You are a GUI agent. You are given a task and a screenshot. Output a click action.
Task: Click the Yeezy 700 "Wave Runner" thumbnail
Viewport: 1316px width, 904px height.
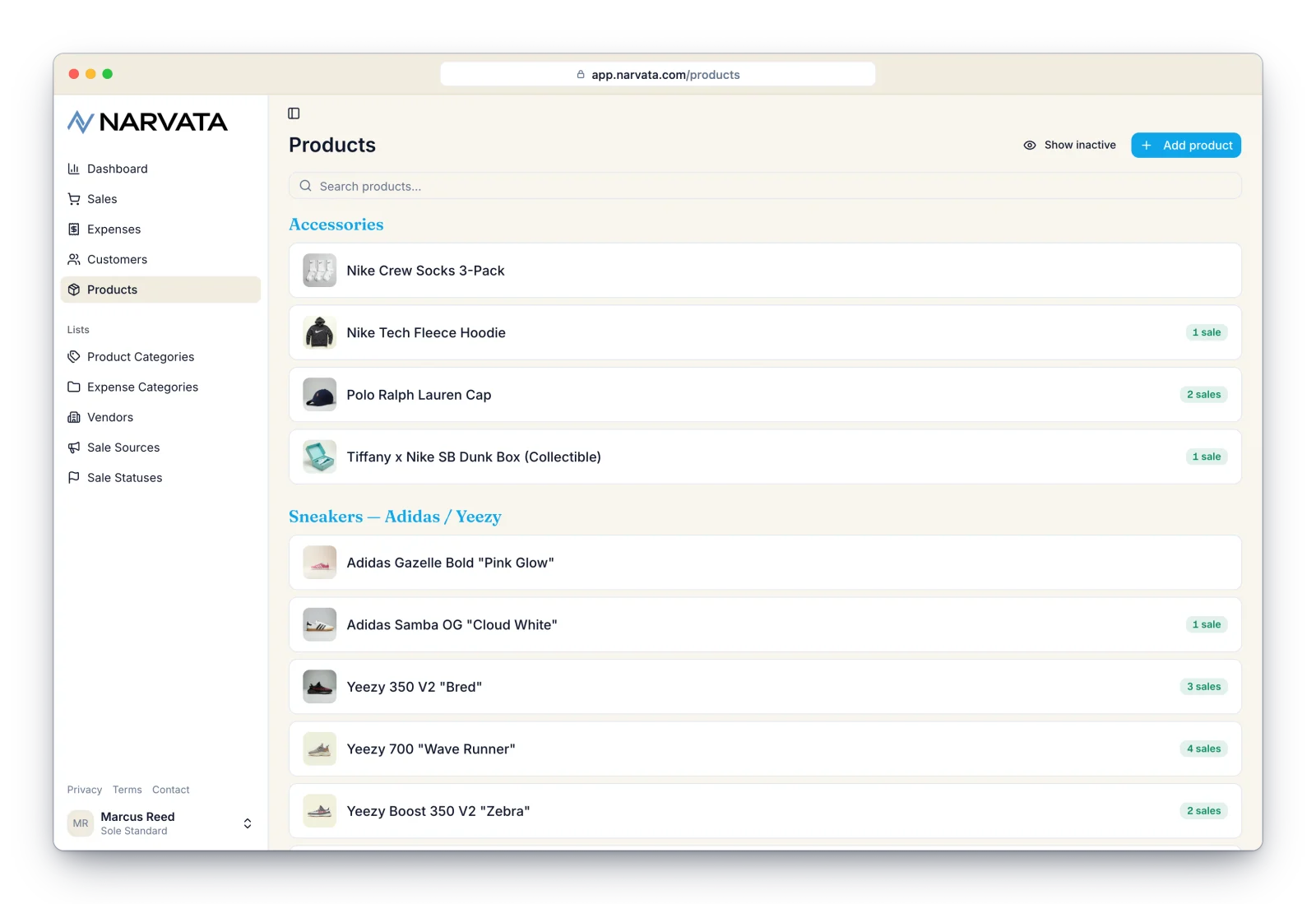tap(320, 749)
